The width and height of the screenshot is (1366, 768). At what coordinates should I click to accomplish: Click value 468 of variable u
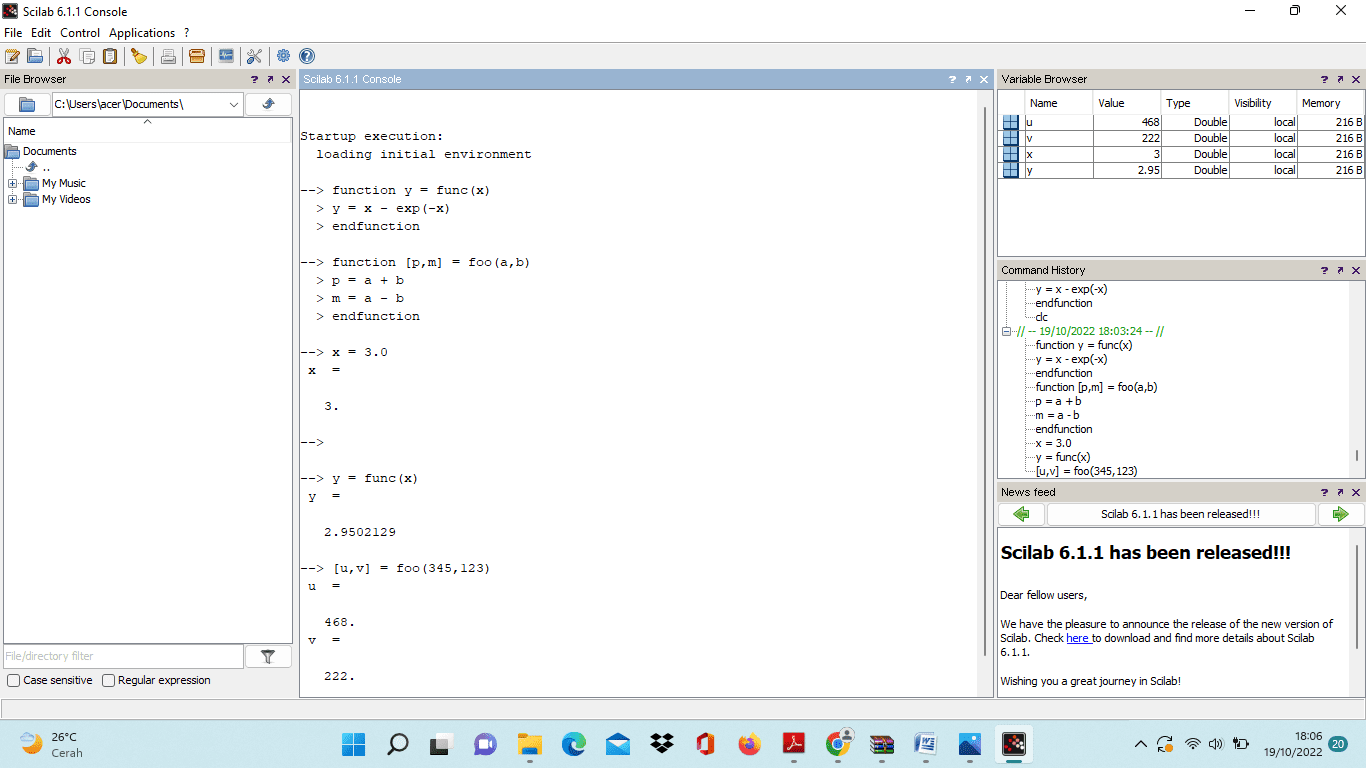pyautogui.click(x=1127, y=122)
